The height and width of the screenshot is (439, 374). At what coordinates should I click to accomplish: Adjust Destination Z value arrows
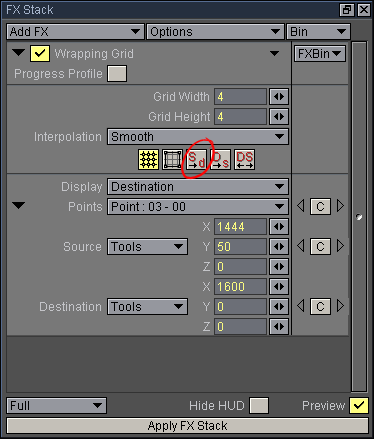279,327
